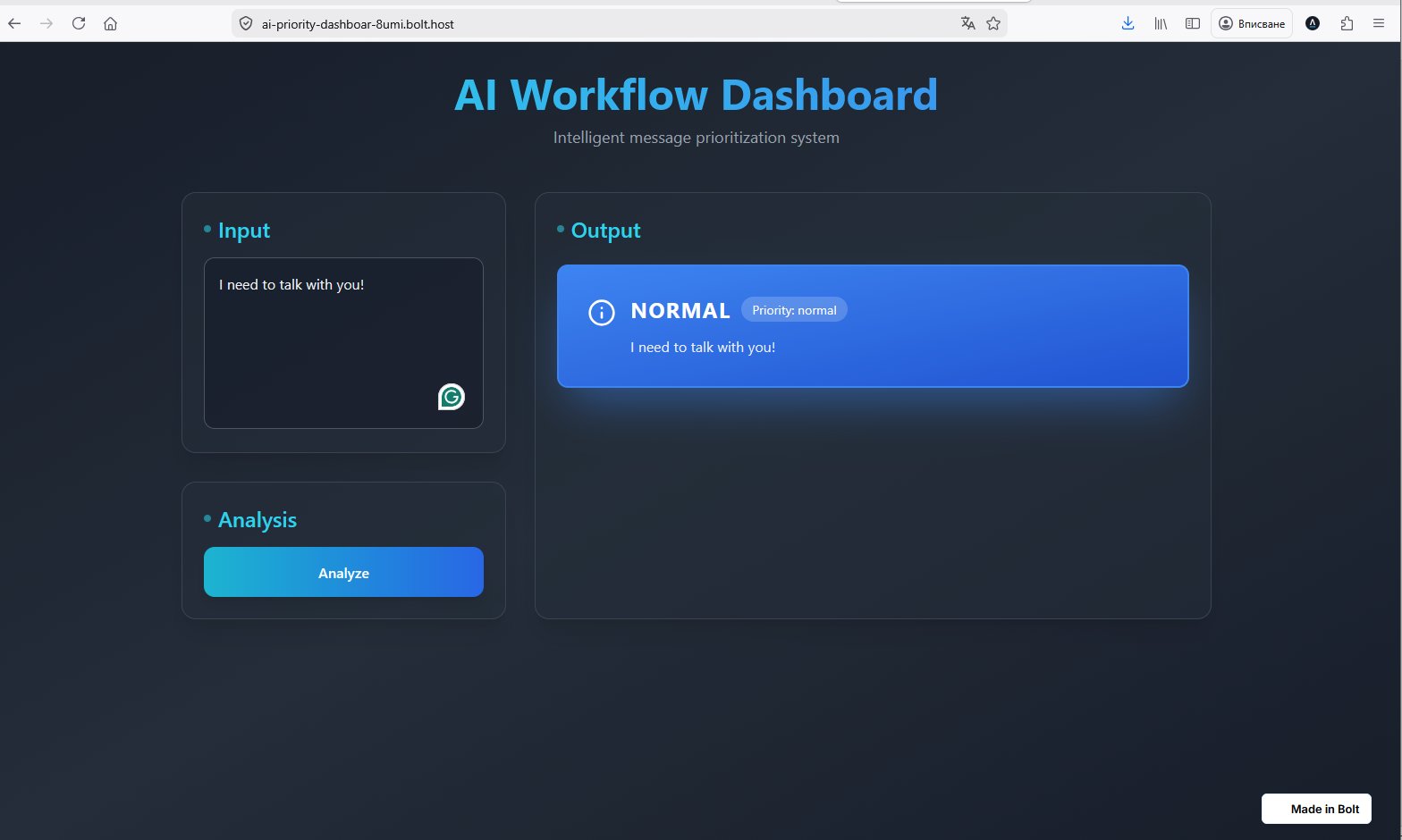Open the downloads panel
Screen dimensions: 1402x840
(x=1128, y=23)
